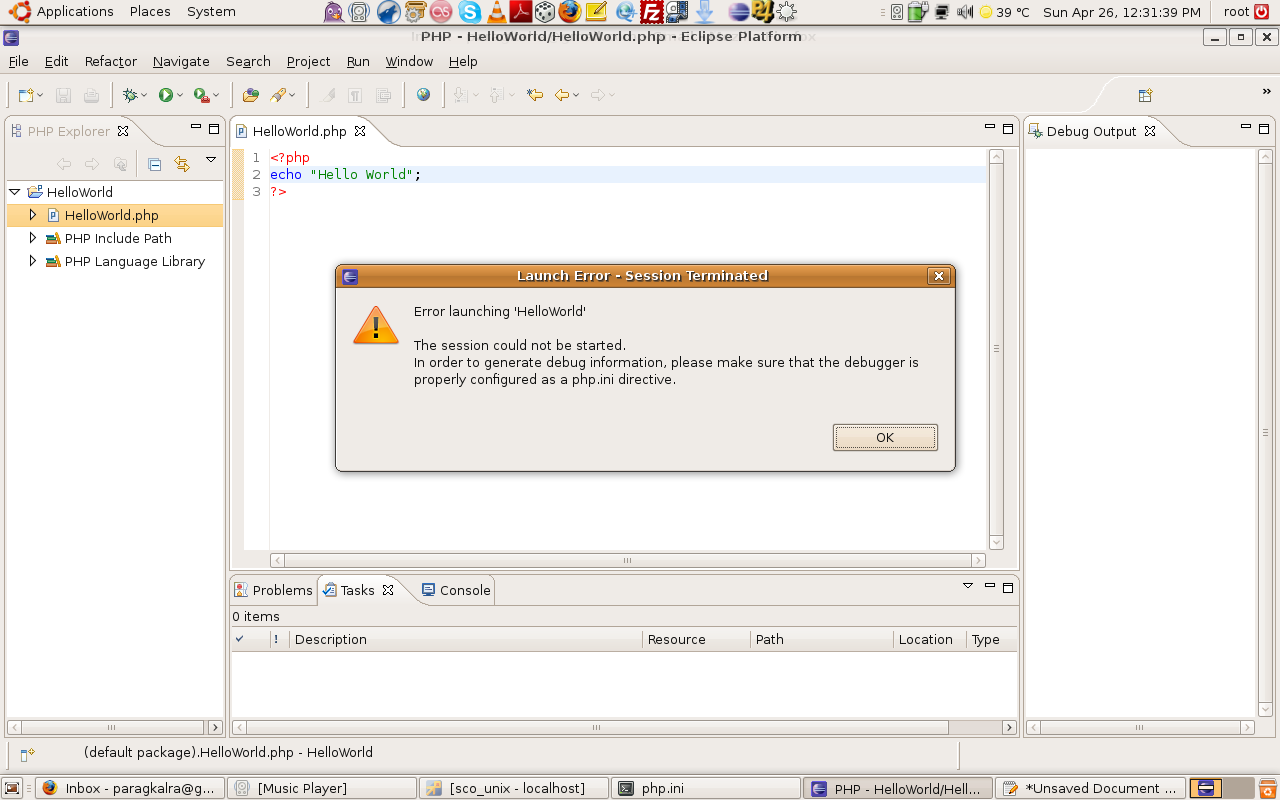This screenshot has height=800, width=1280.
Task: Expand the PHP Include Path node
Action: pos(32,238)
